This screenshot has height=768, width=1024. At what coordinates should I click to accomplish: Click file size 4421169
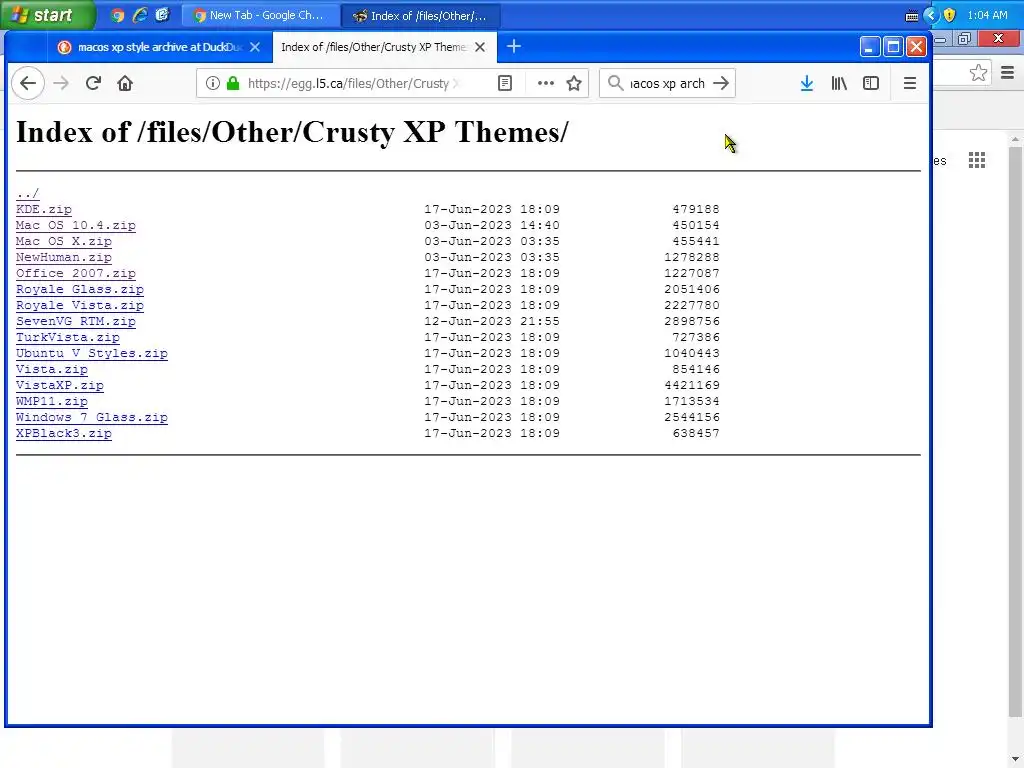tap(692, 385)
